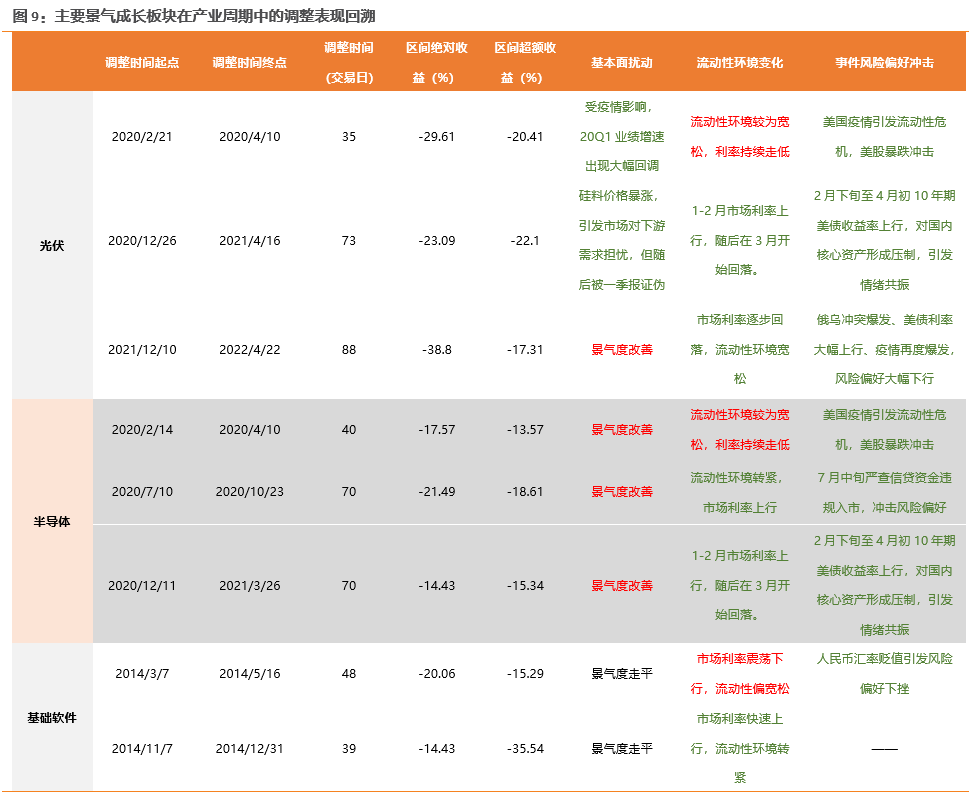Select excess return -15.34
The width and height of the screenshot is (973, 795).
[525, 586]
